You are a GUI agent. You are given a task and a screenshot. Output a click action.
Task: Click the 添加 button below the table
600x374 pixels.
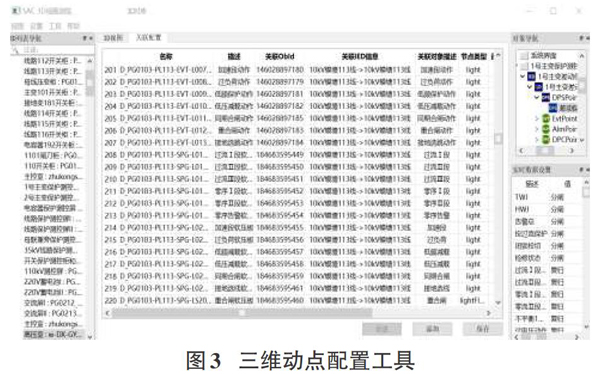click(432, 329)
